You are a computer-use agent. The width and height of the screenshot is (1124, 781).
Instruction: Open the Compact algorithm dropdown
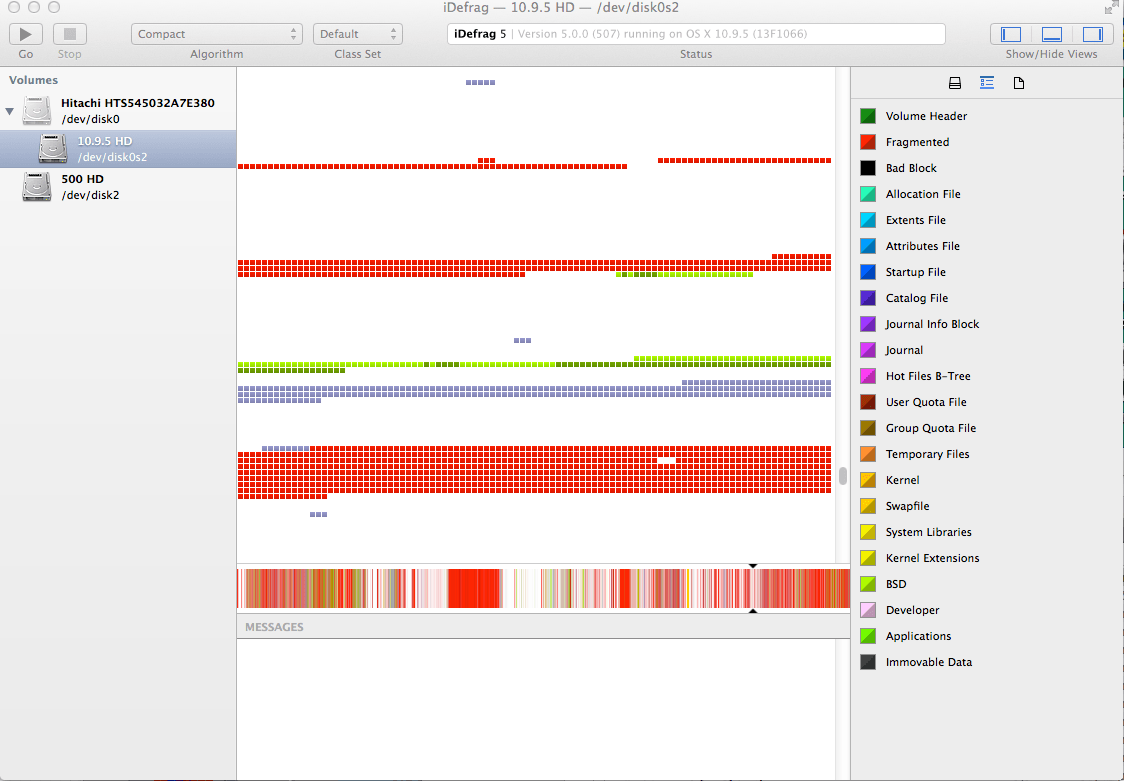click(216, 34)
